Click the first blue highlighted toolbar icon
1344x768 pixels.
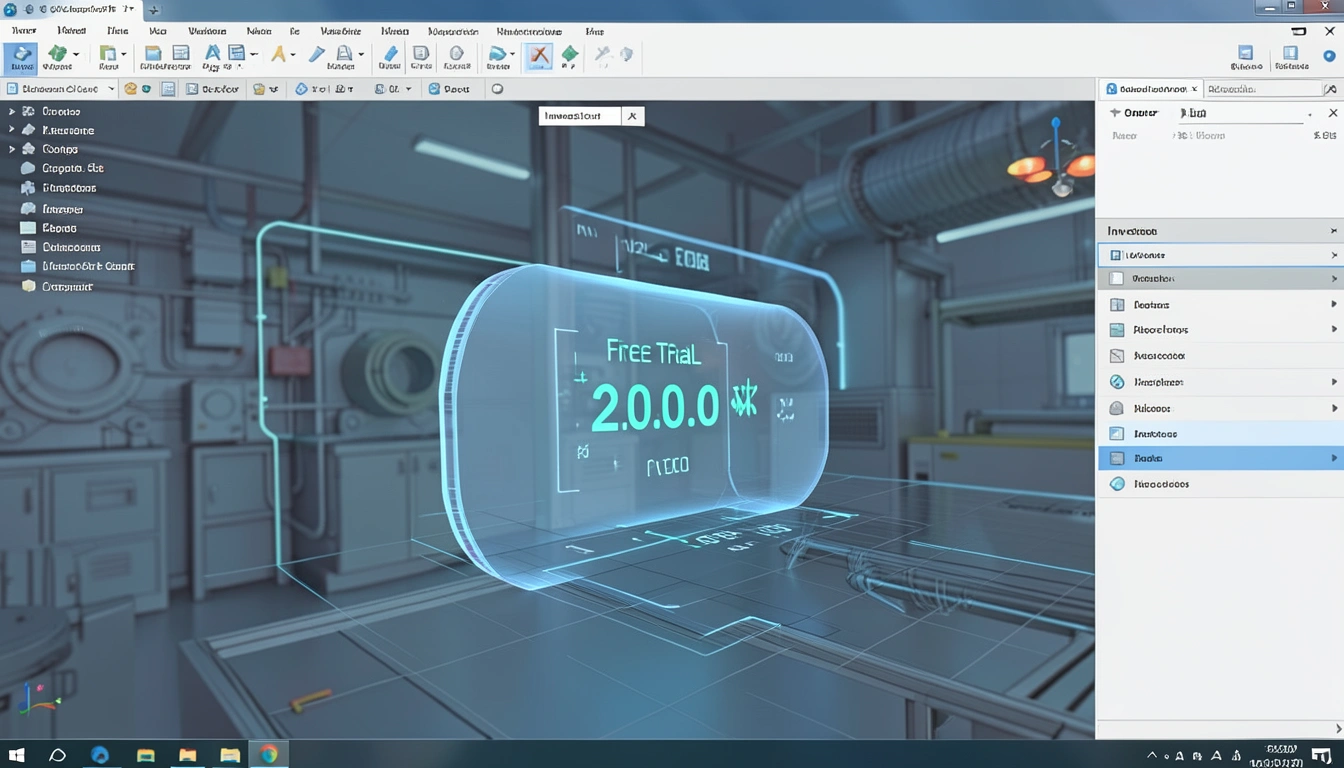(x=20, y=56)
